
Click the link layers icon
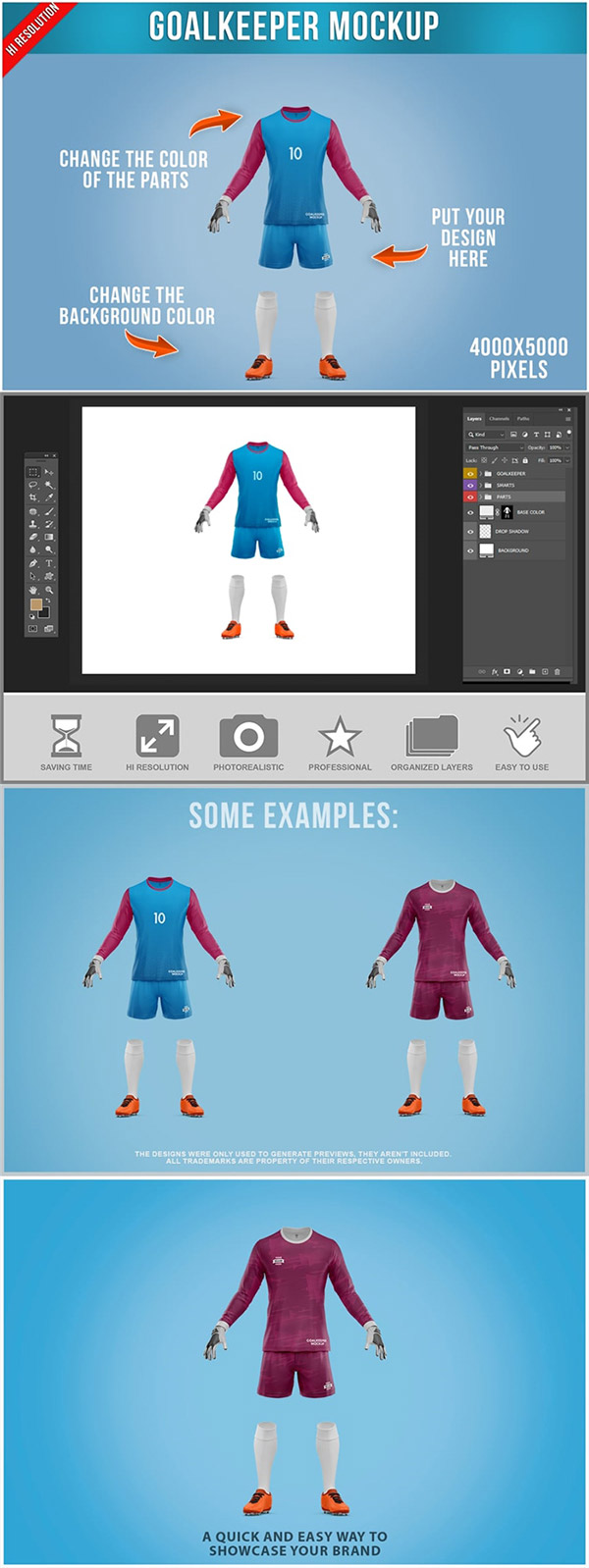482,671
